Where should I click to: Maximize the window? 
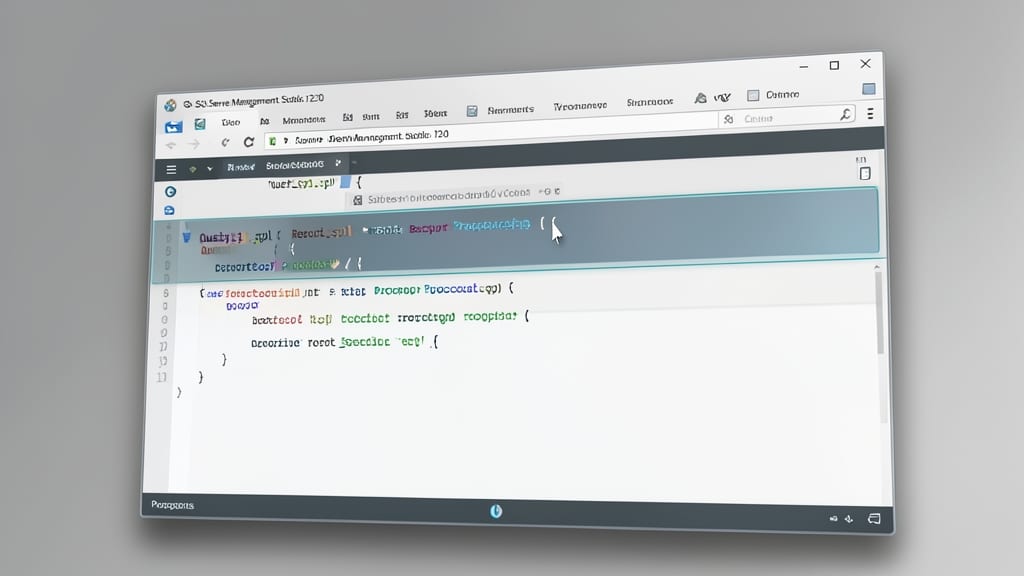[x=834, y=65]
